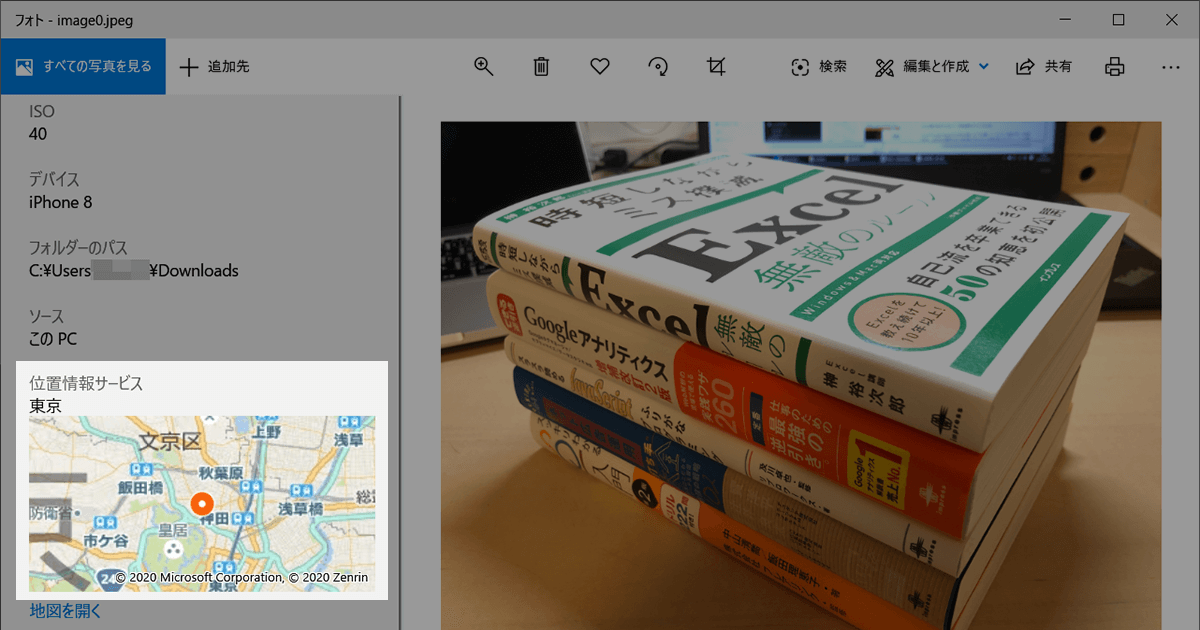This screenshot has width=1200, height=630.
Task: Open the '編集と作成' menu
Action: [932, 67]
